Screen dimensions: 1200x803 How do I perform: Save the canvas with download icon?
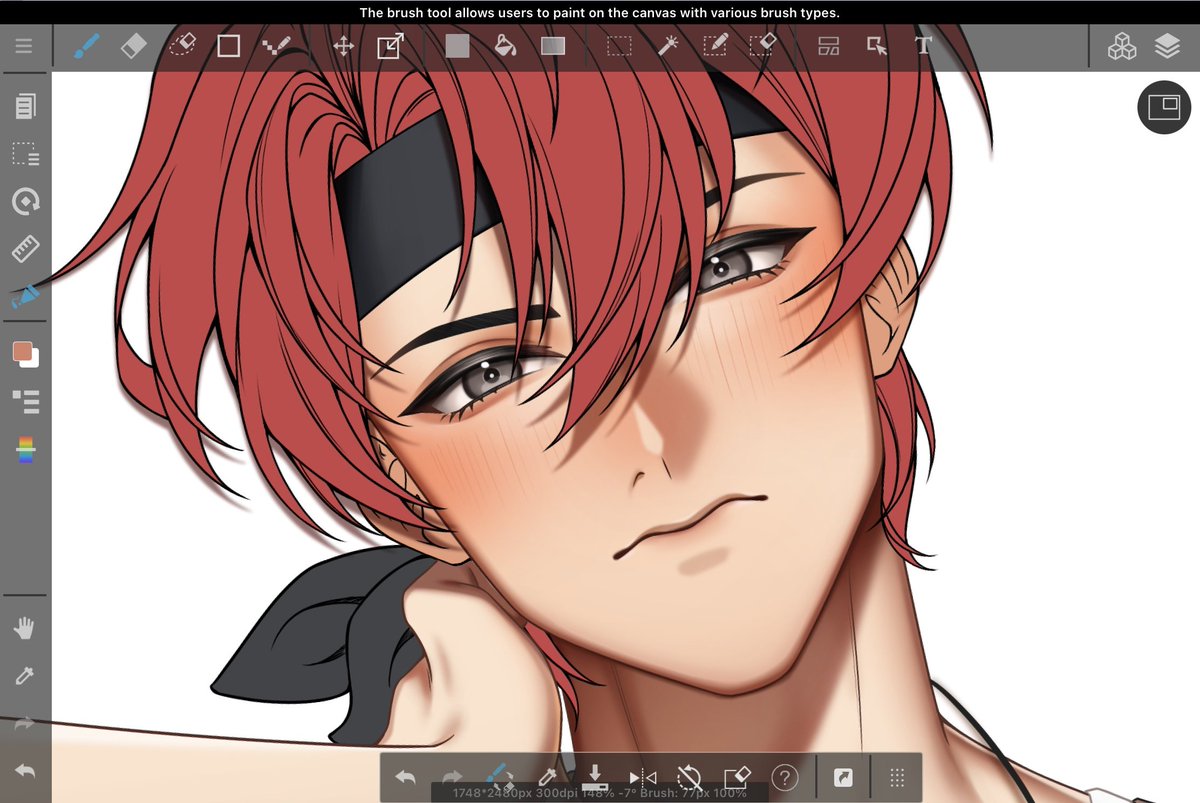pyautogui.click(x=594, y=777)
